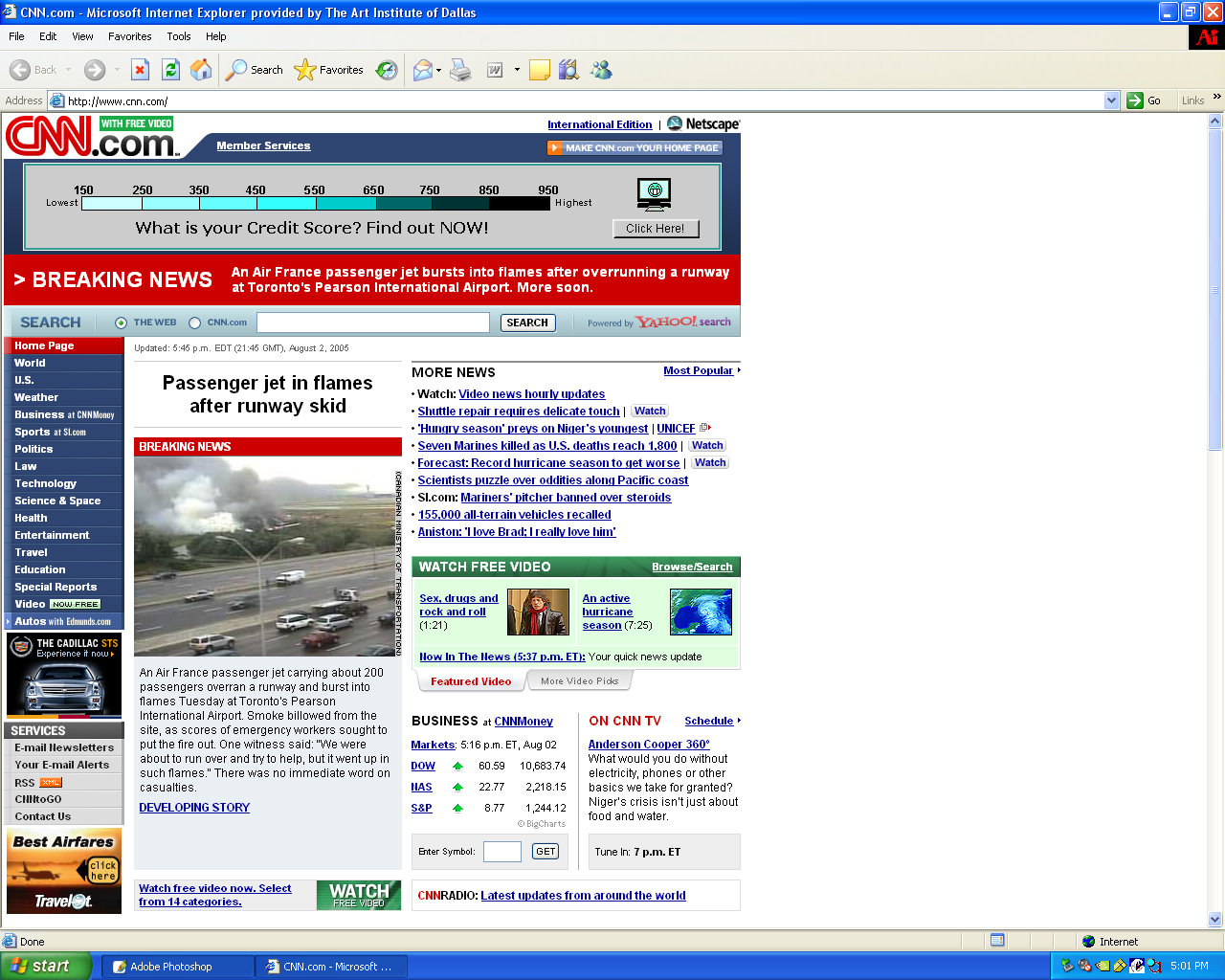Screen dimensions: 1225x980
Task: Click the credit score Click Here! button
Action: coord(656,229)
